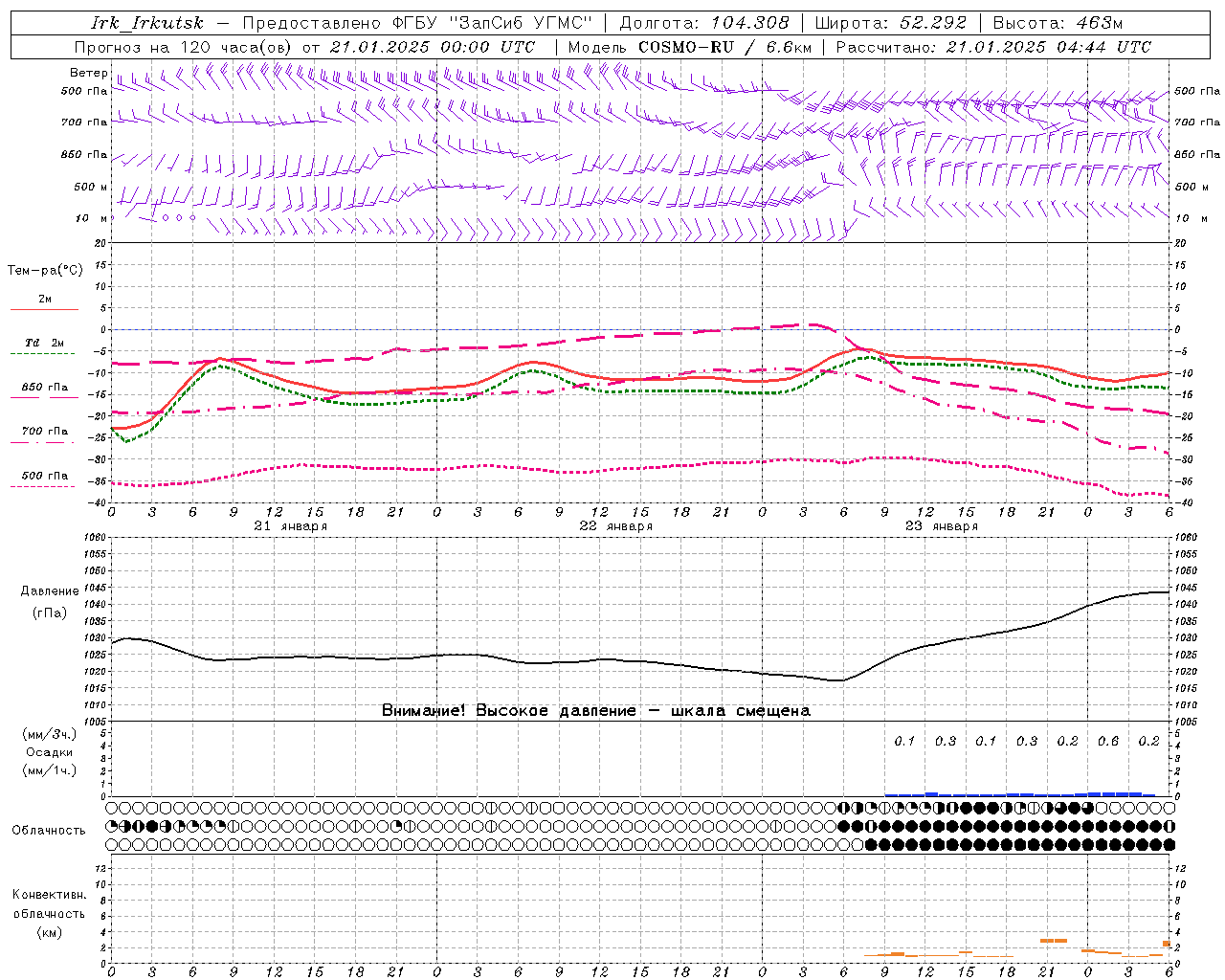The width and height of the screenshot is (1225, 980).
Task: Click the solid line sample under 2м legend
Action: tap(44, 310)
